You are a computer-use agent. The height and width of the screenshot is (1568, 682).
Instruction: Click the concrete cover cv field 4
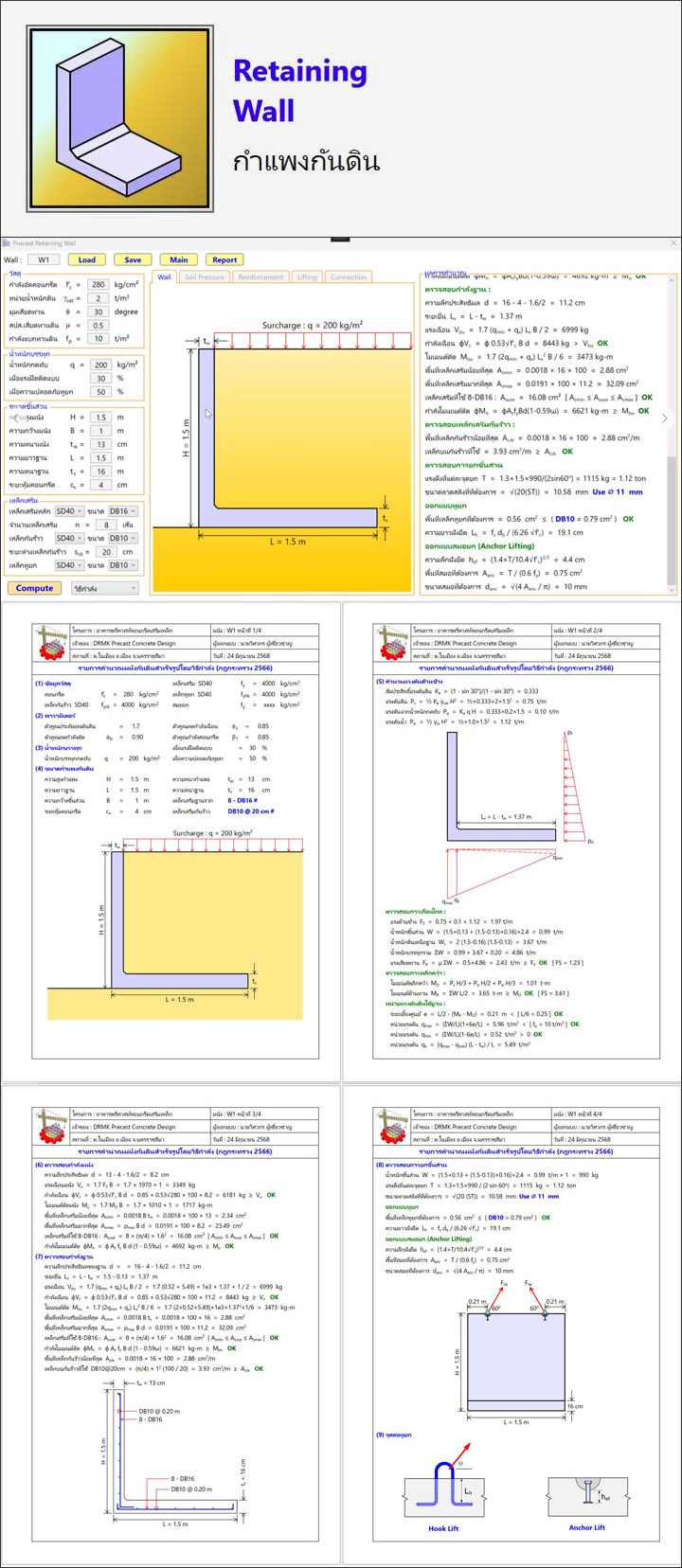click(x=101, y=485)
